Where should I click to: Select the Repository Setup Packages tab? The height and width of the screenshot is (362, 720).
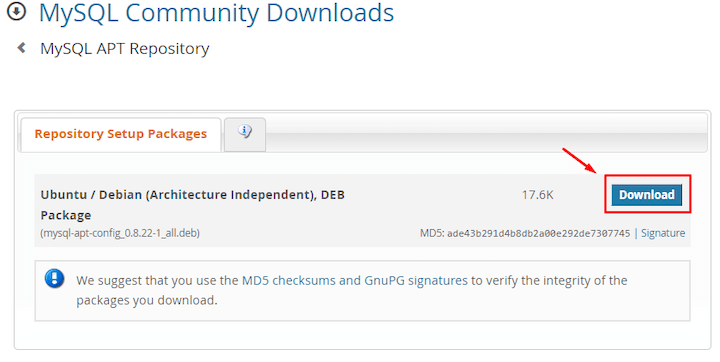[x=121, y=134]
